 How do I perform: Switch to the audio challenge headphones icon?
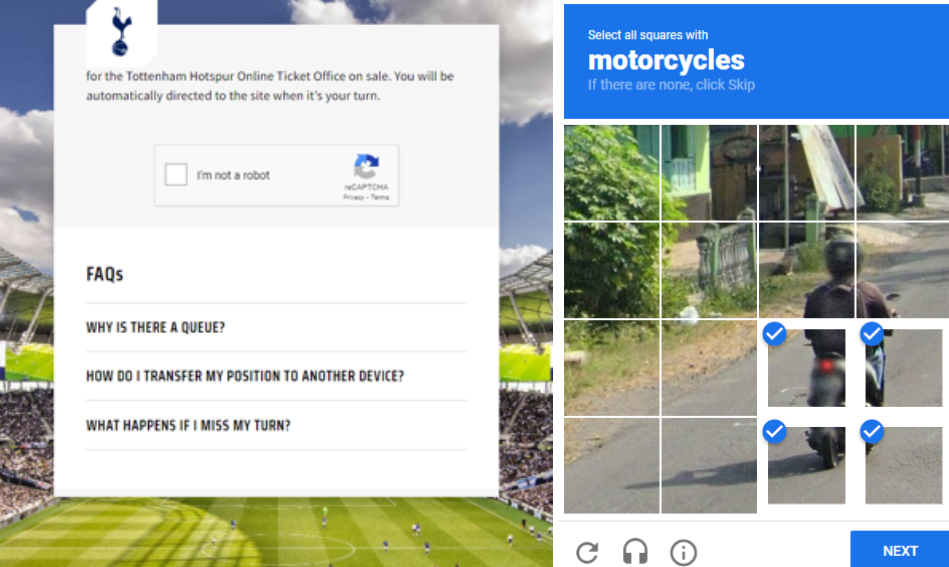pyautogui.click(x=635, y=552)
